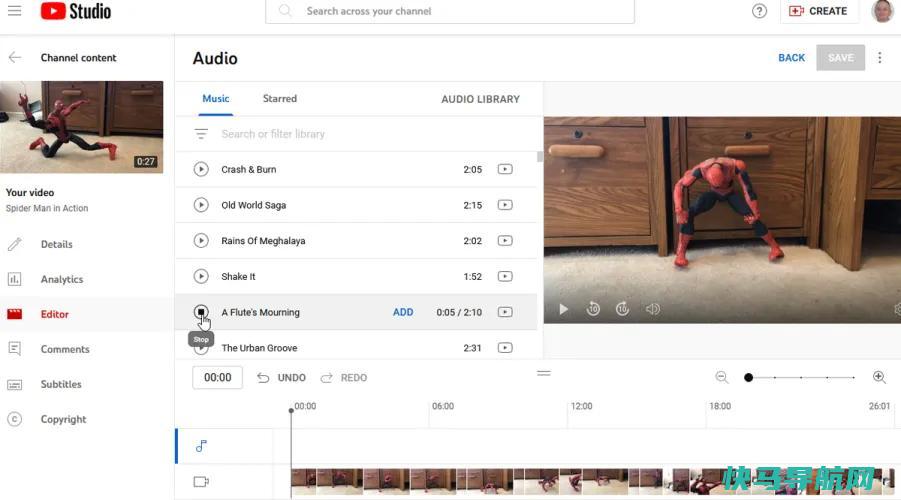Select Editor in the sidebar
This screenshot has width=901, height=500.
click(55, 314)
